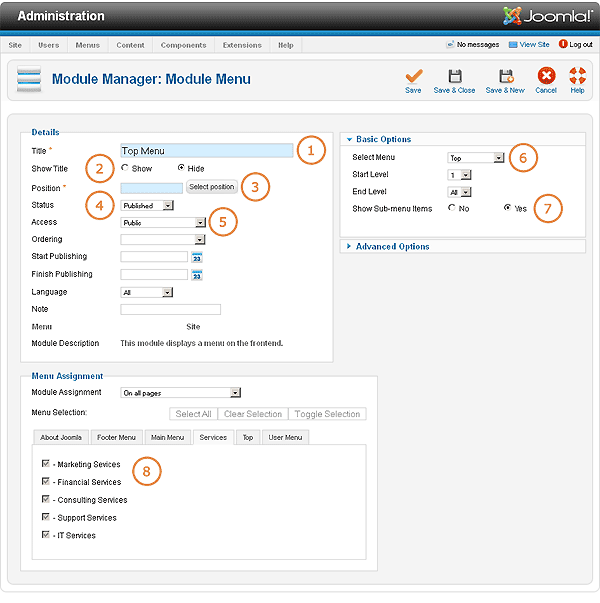
Task: Open the Ordering dropdown
Action: [x=163, y=240]
